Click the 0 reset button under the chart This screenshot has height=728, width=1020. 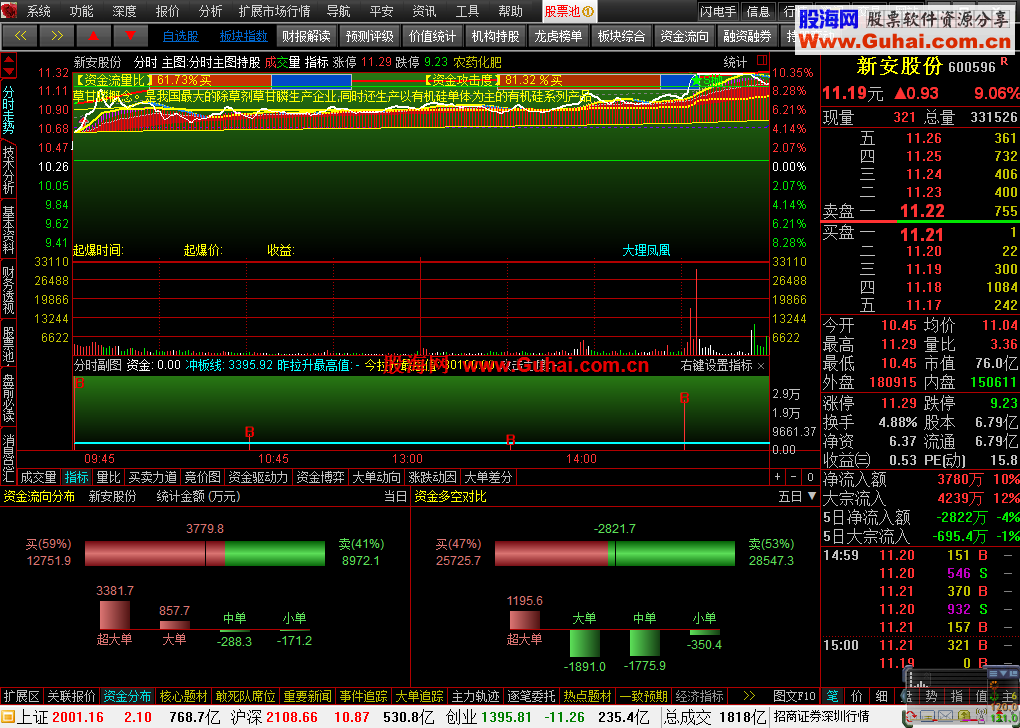pos(810,477)
